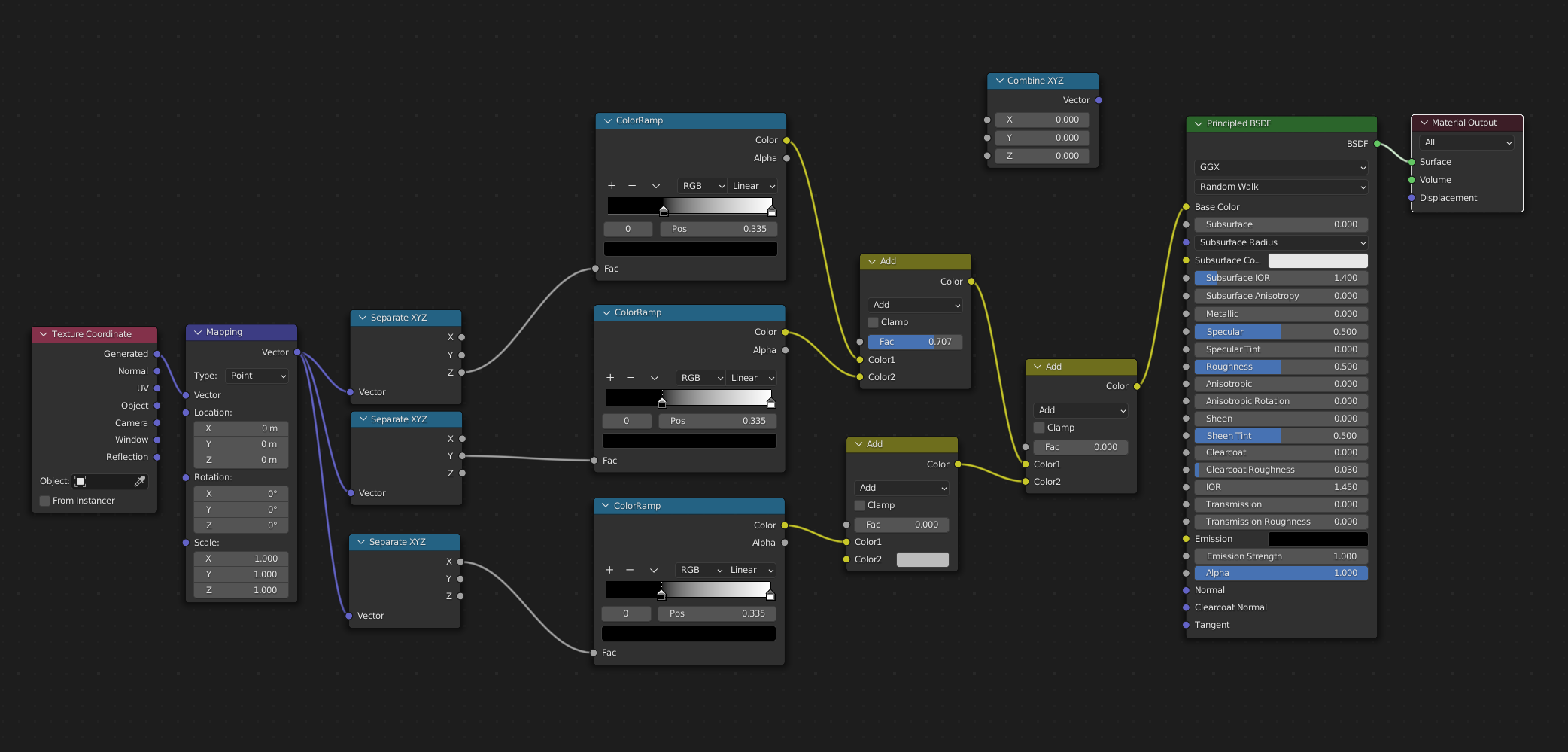Click Combine XYZ Vector output socket
The width and height of the screenshot is (1568, 752).
[x=1099, y=100]
